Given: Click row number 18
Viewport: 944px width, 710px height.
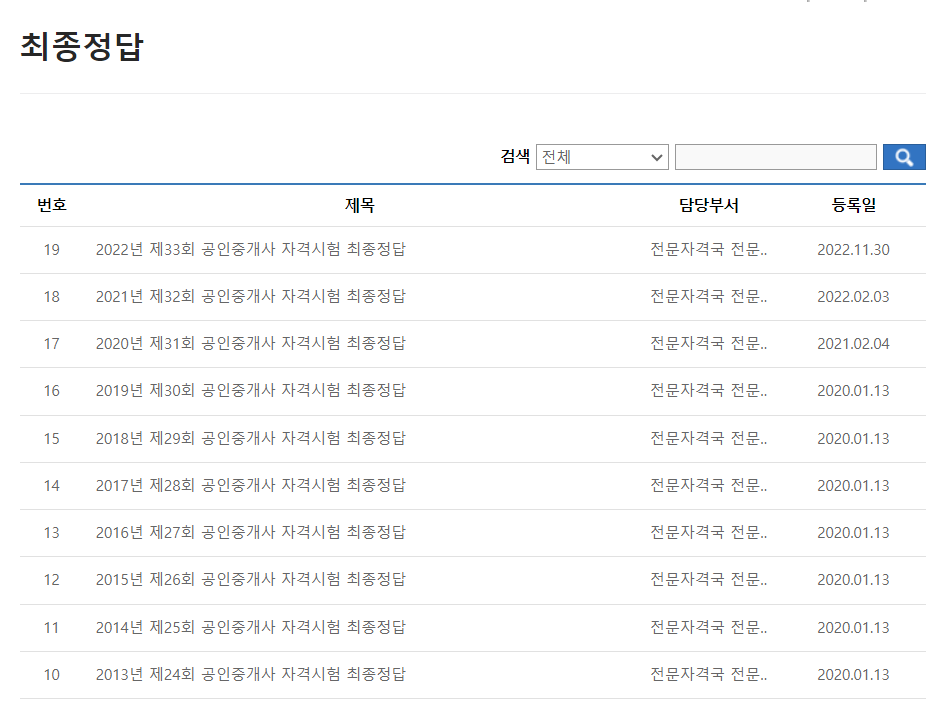Looking at the screenshot, I should (x=52, y=297).
